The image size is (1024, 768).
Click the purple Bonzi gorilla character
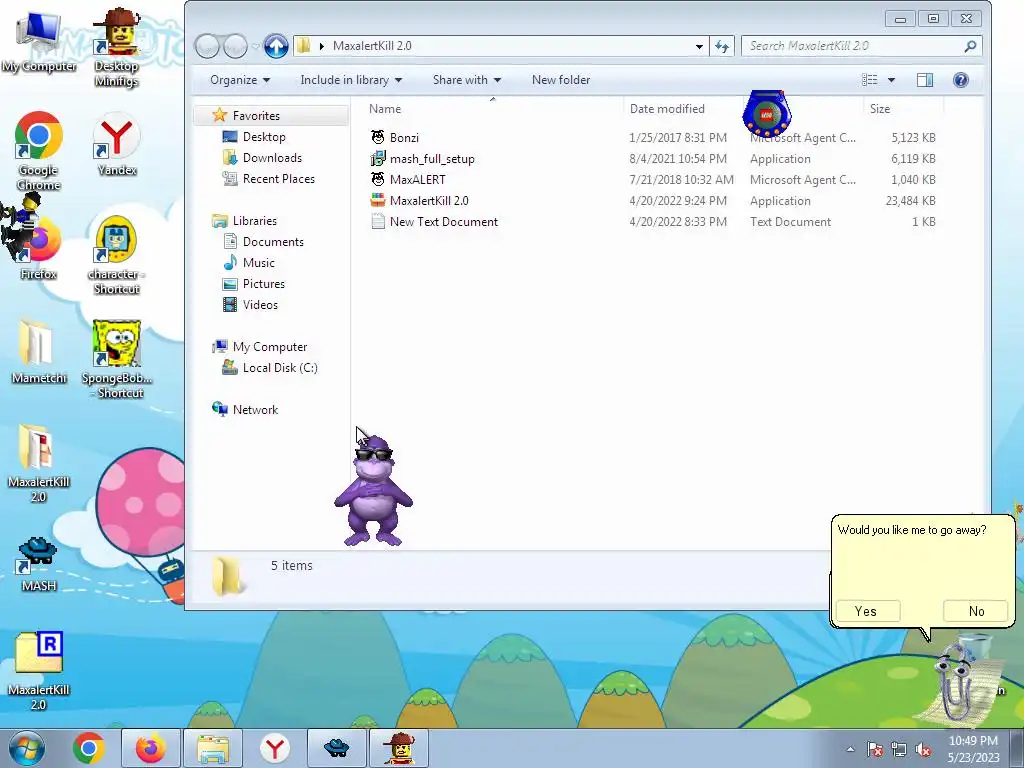tap(373, 490)
